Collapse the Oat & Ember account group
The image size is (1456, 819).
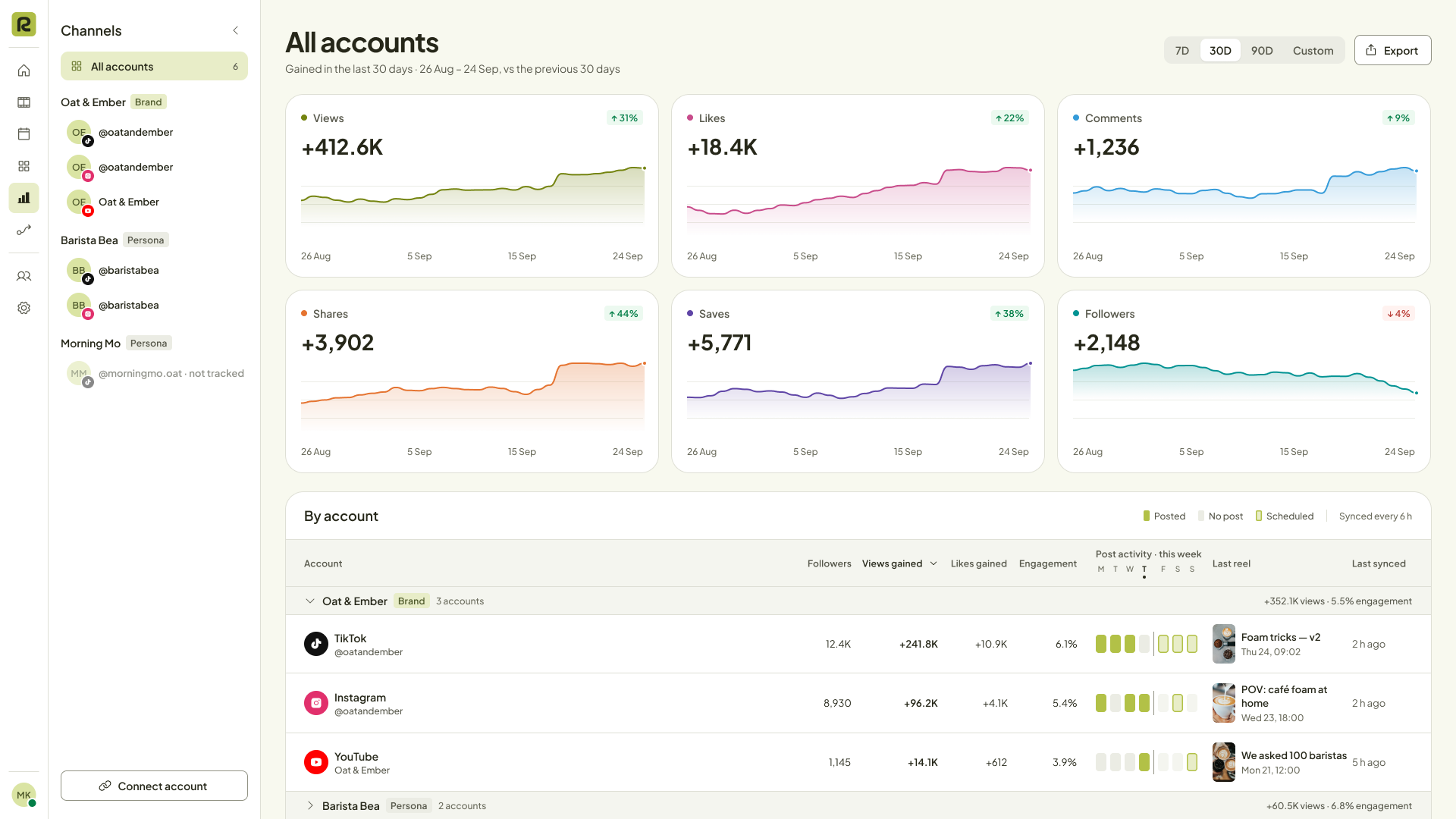click(x=309, y=601)
